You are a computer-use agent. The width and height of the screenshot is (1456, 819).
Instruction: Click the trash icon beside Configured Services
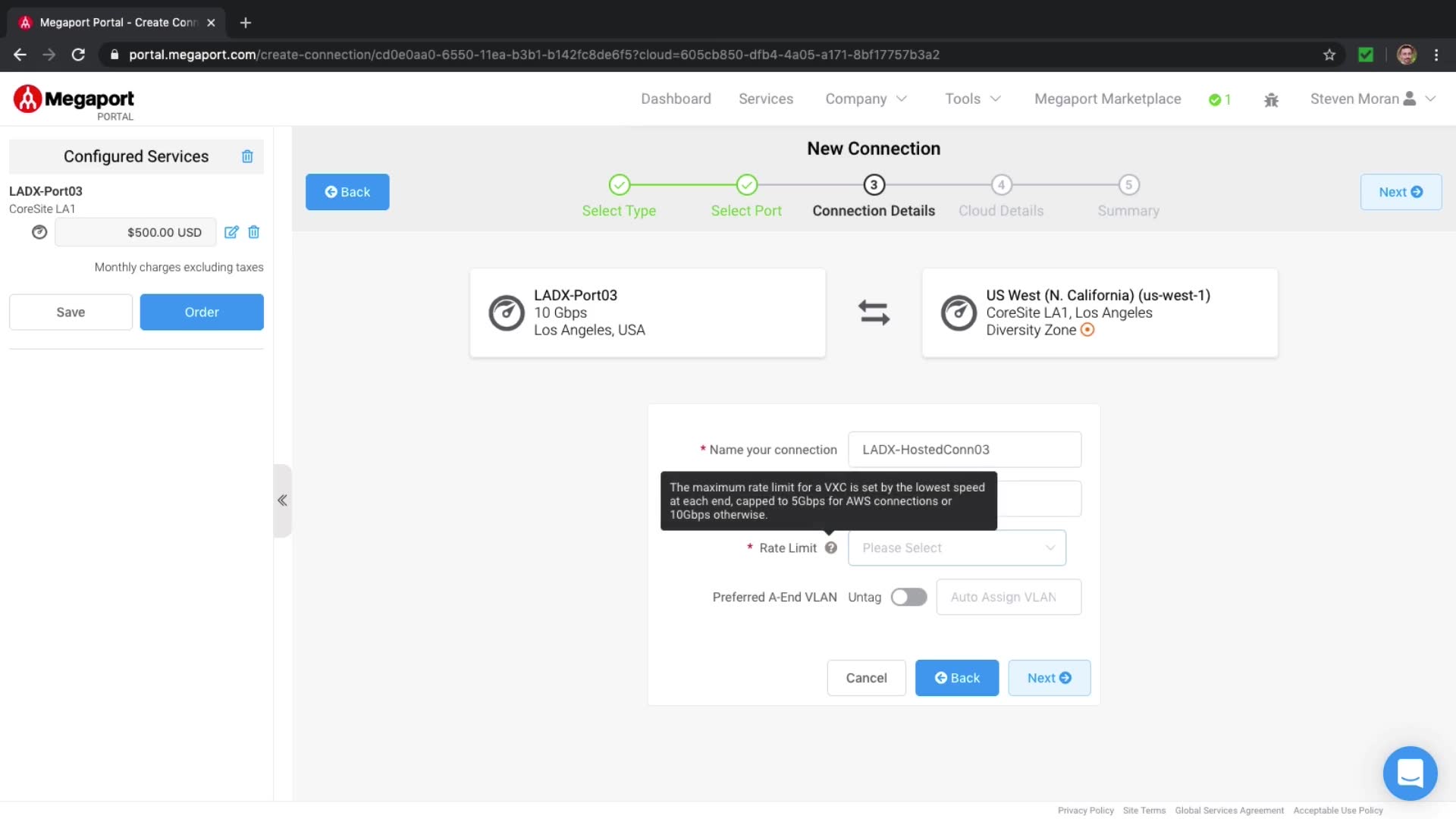247,156
